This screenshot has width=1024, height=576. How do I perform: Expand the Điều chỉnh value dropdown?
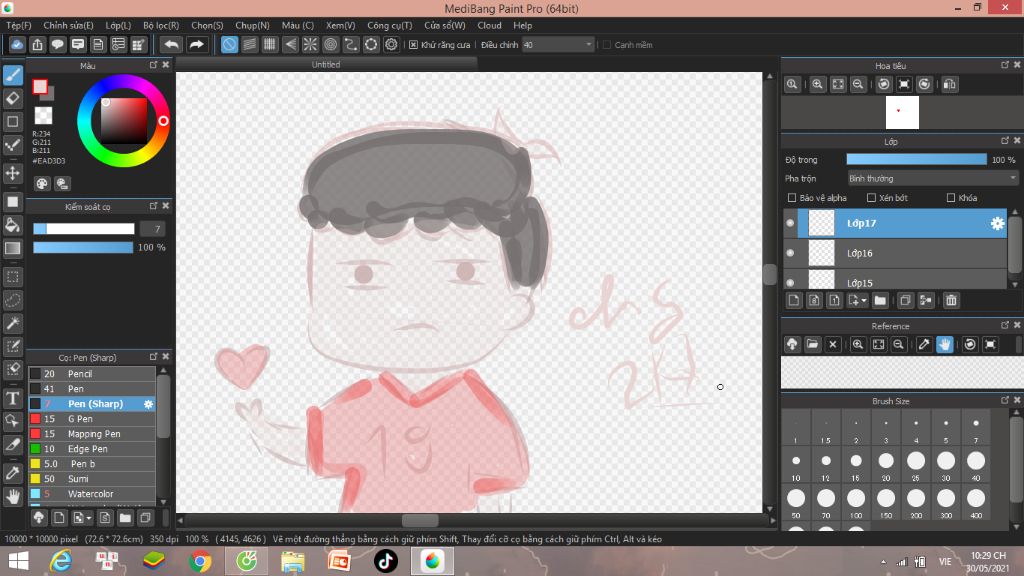588,45
